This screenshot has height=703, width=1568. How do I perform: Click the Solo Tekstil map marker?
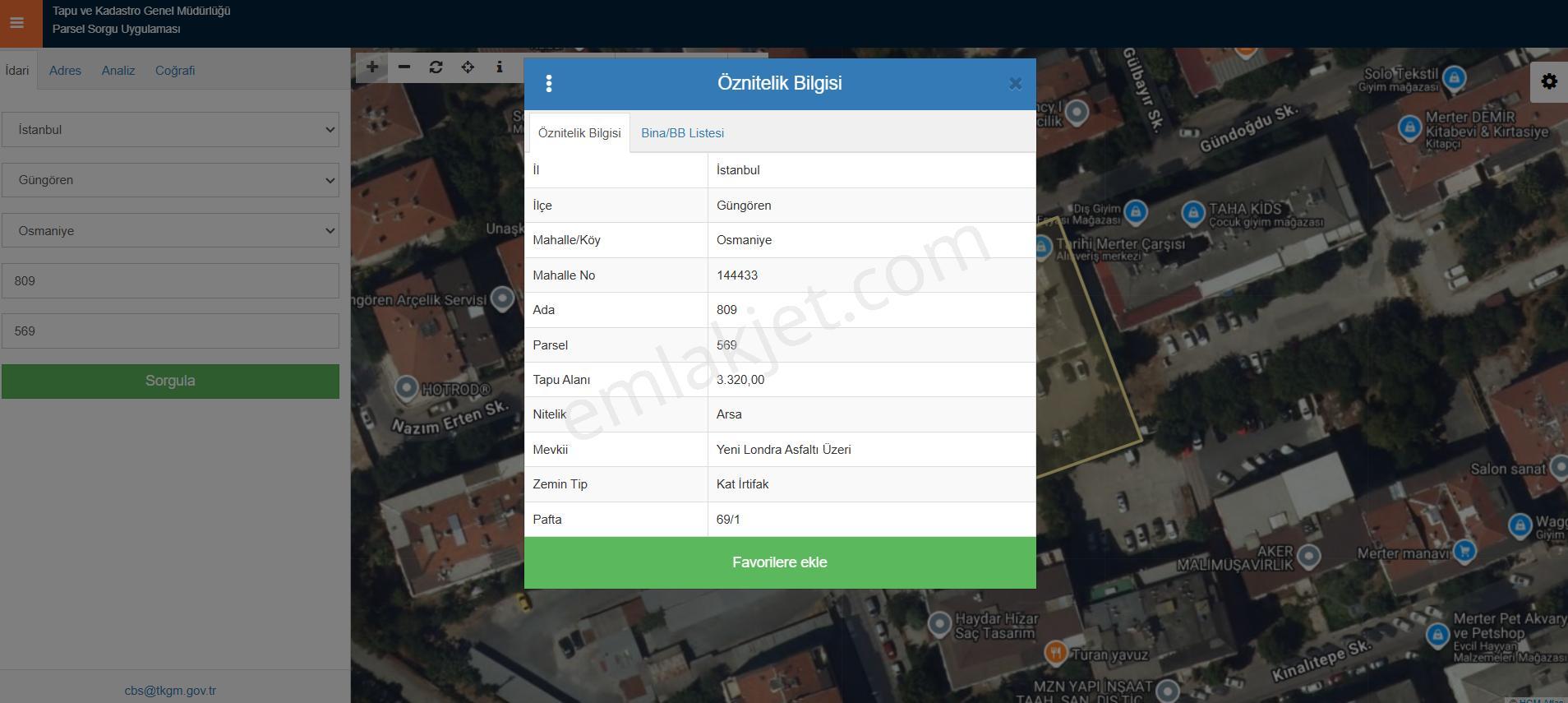pos(1454,78)
